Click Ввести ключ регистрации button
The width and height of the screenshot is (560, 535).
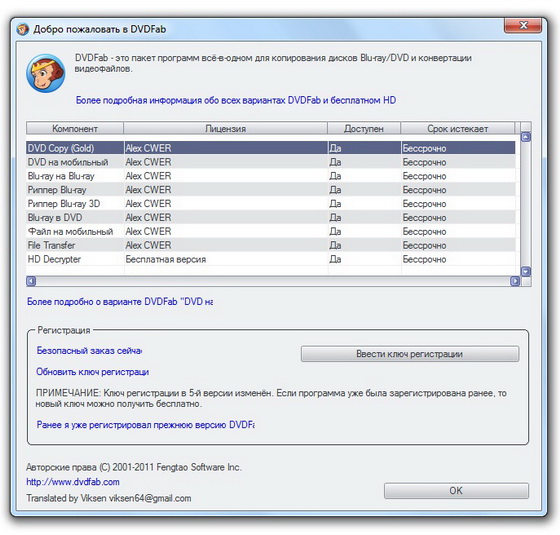point(410,354)
